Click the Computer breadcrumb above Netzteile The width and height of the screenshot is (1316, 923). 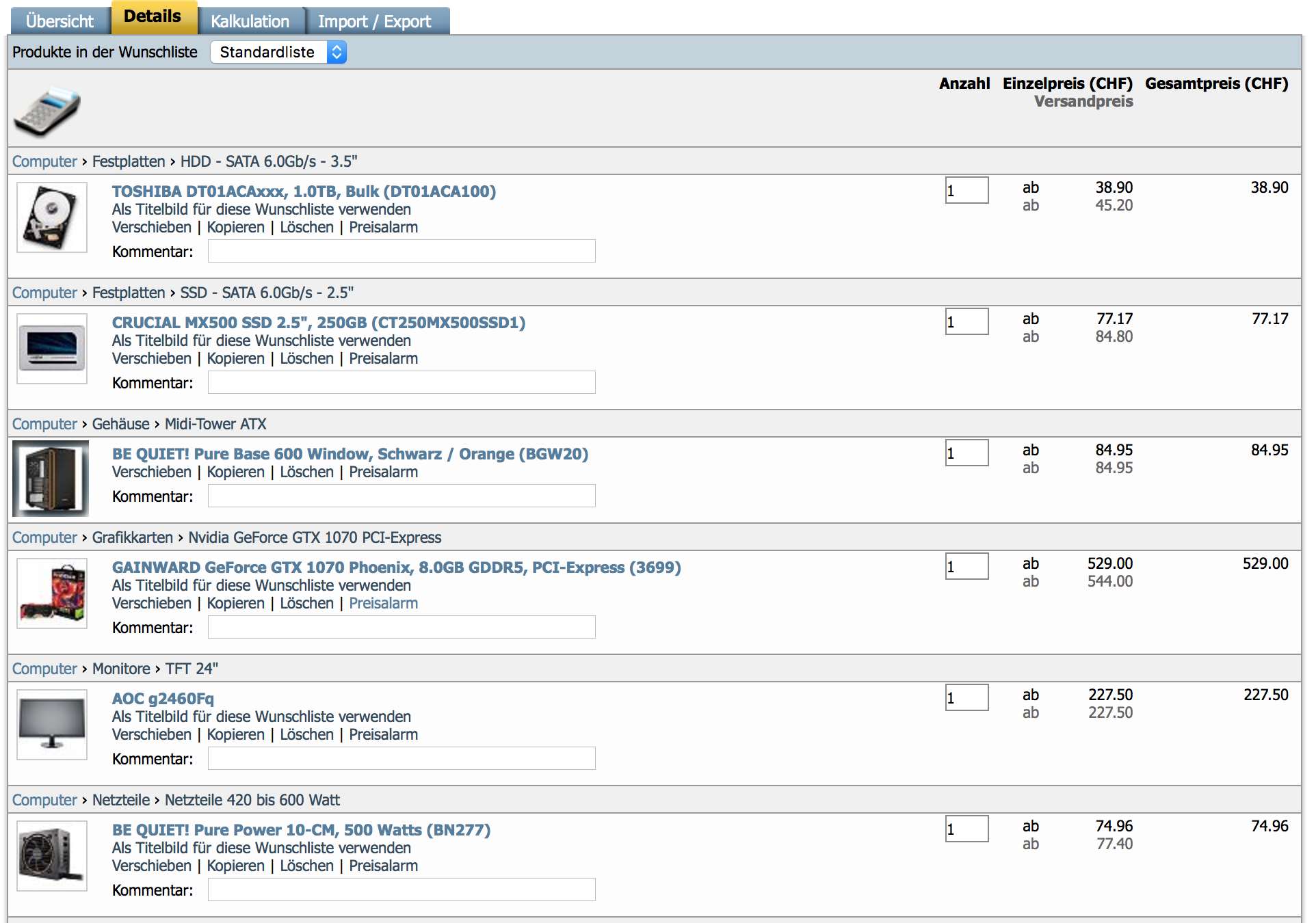44,800
